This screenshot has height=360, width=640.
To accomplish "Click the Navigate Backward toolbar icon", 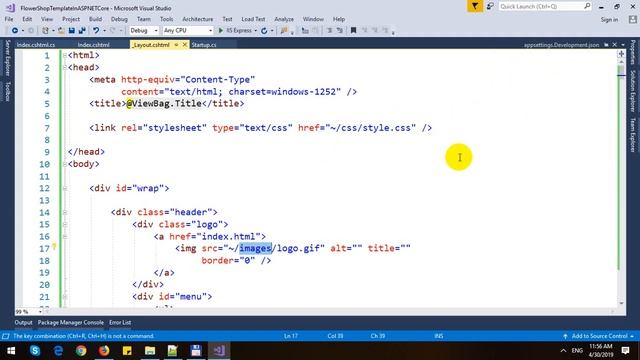I will [x=15, y=31].
